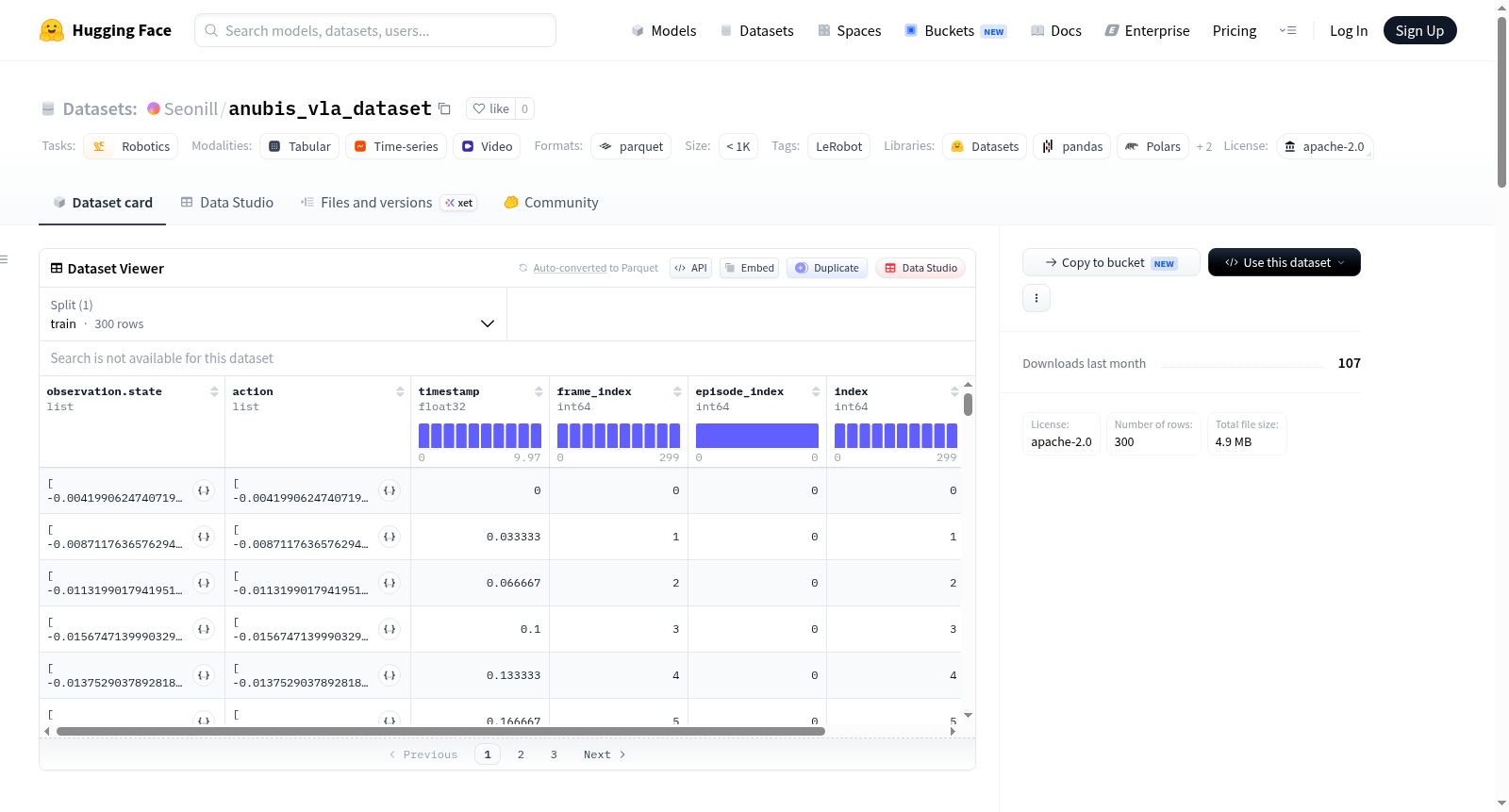This screenshot has width=1509, height=812.
Task: Expand action cell in the 0.1 row
Action: 390,629
